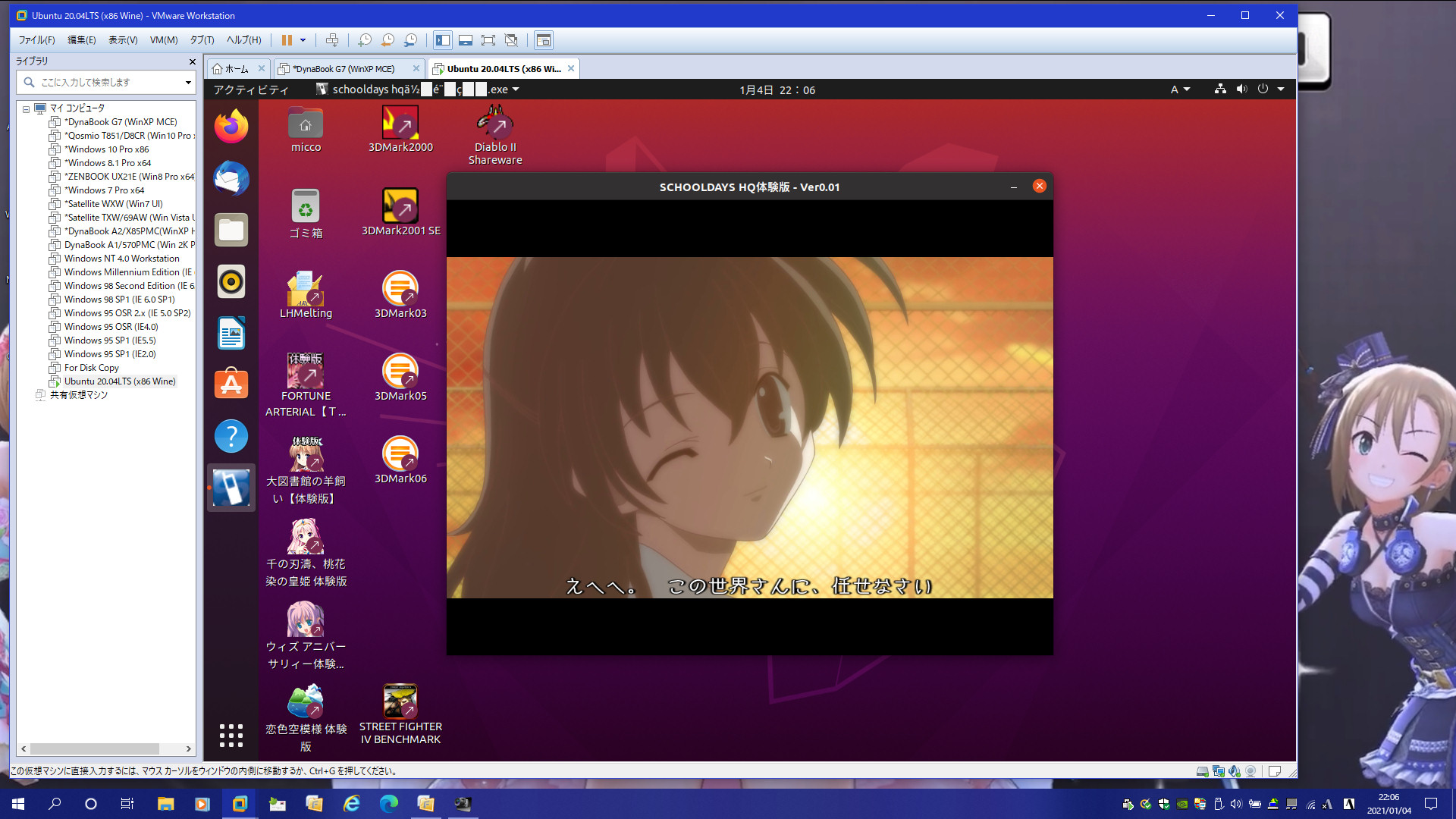The height and width of the screenshot is (819, 1456).
Task: Minimize the SCHOOLDAYS HQ体験版 window
Action: click(1013, 187)
